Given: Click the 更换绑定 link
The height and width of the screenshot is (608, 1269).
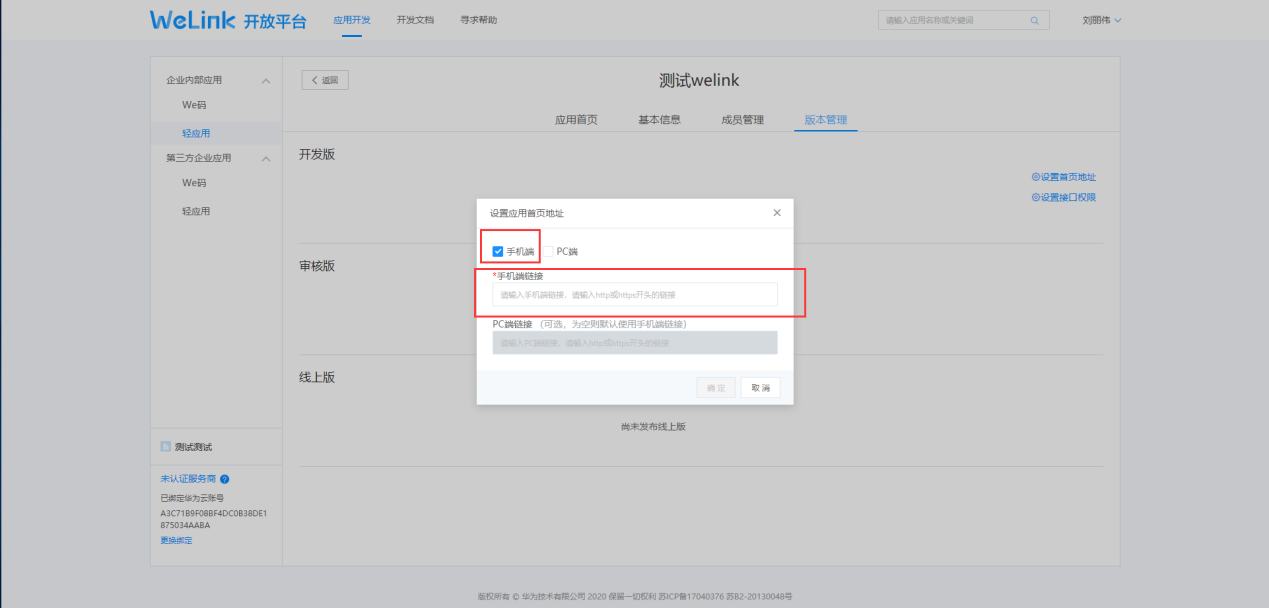Looking at the screenshot, I should tap(176, 540).
